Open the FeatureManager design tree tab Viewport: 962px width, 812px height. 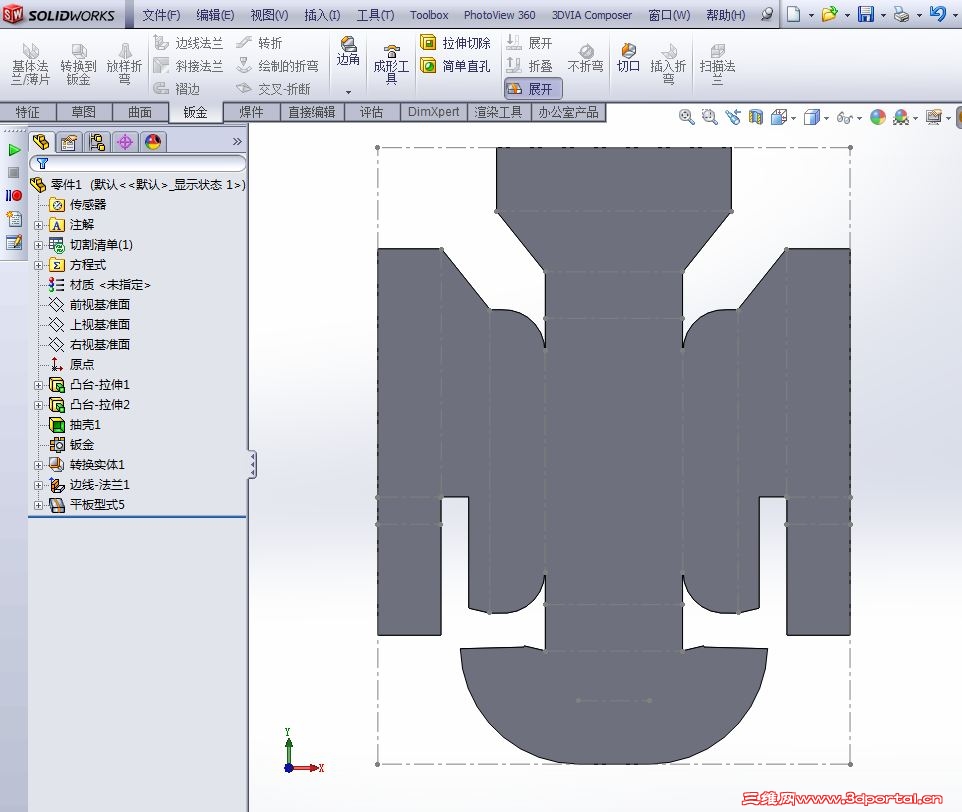42,142
